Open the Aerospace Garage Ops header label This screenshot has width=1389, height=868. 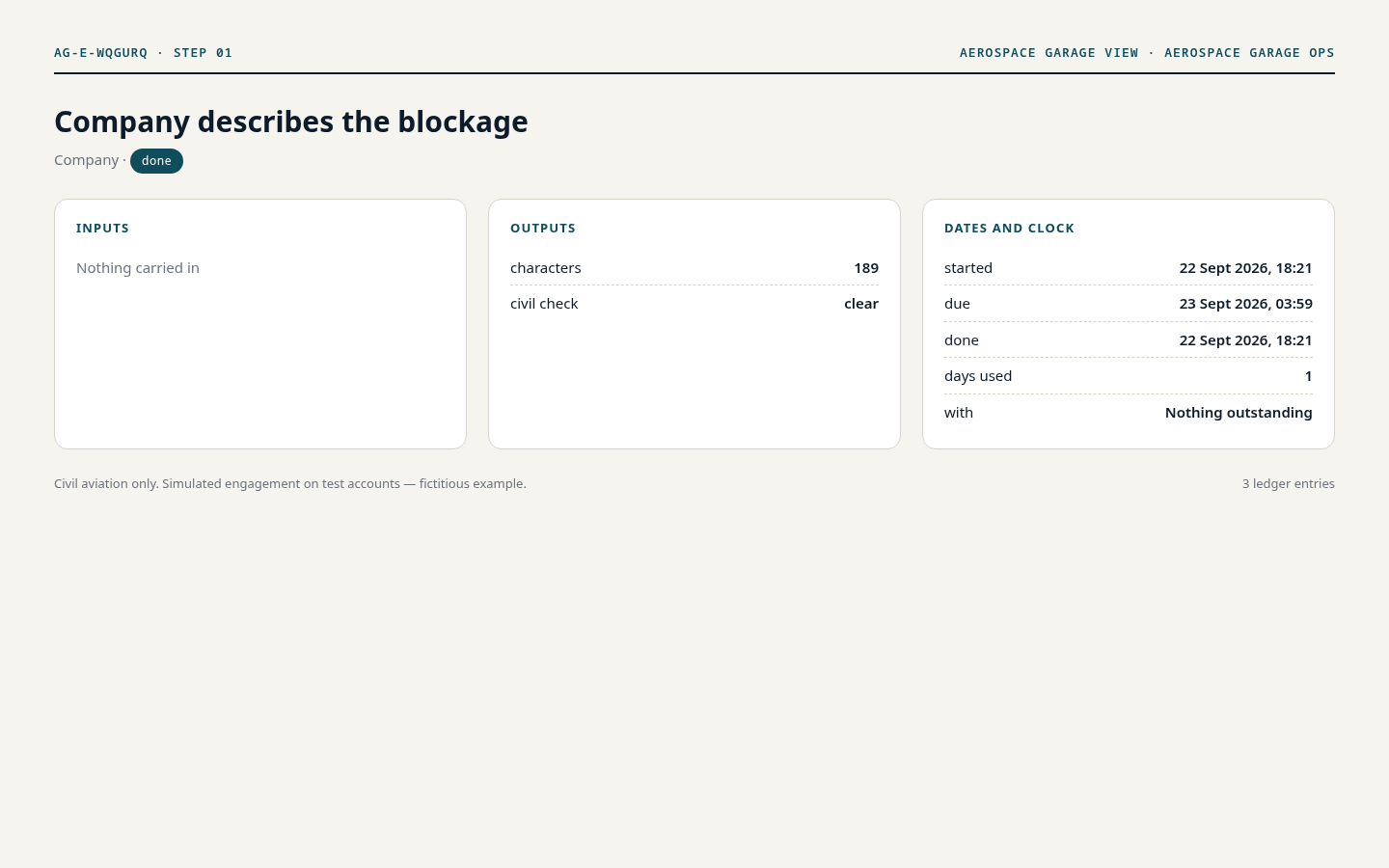click(x=1249, y=53)
